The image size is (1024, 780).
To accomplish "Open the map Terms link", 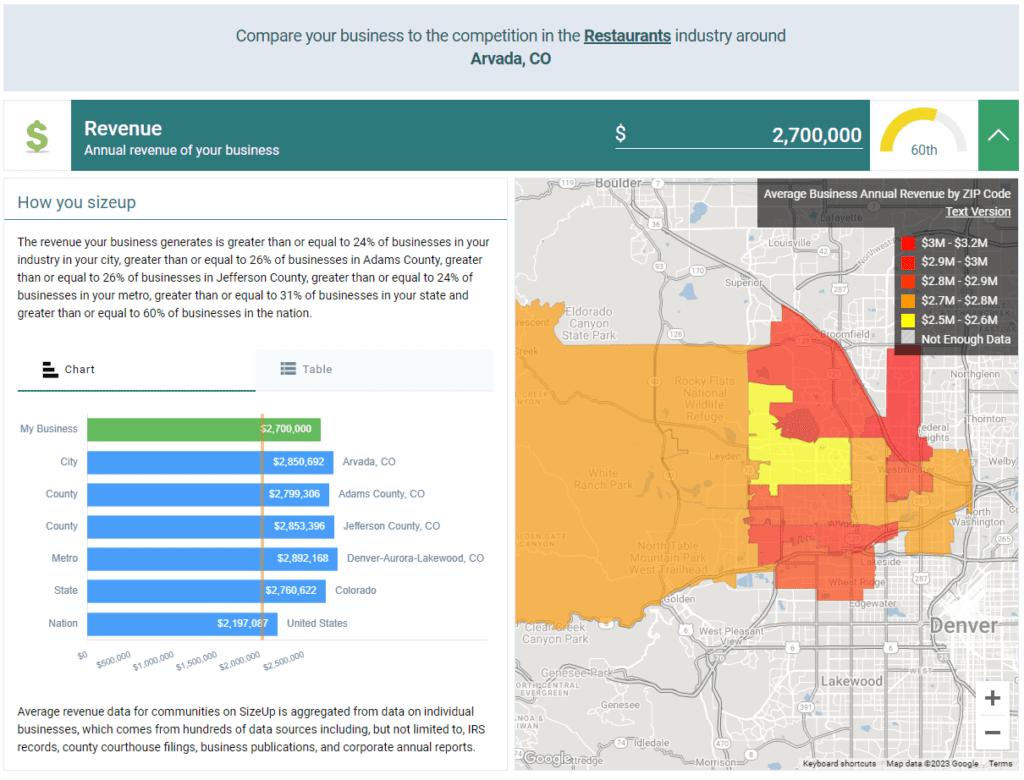I will click(x=1000, y=764).
